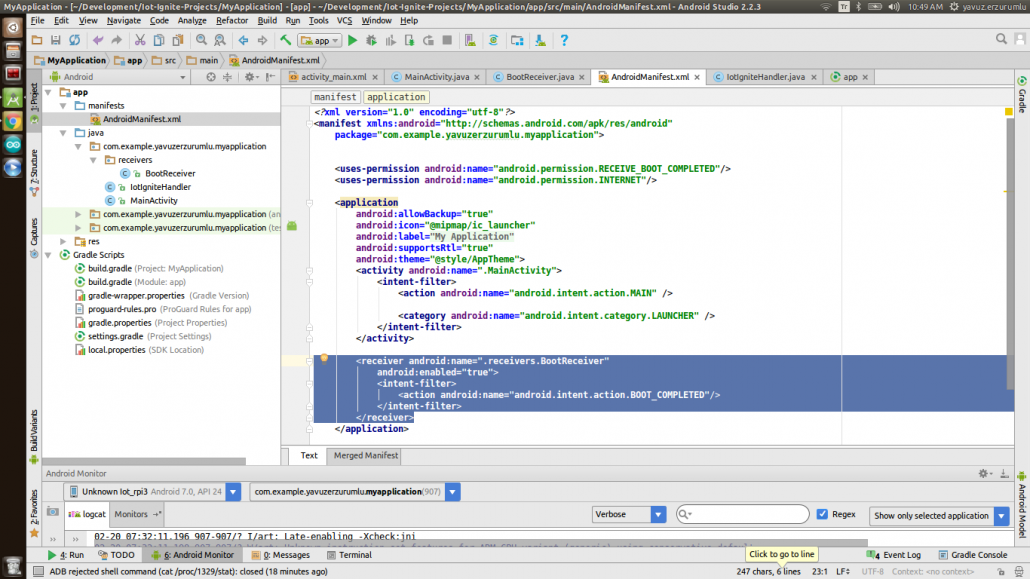The height and width of the screenshot is (579, 1030).
Task: Run the app with green play icon
Action: tap(353, 41)
